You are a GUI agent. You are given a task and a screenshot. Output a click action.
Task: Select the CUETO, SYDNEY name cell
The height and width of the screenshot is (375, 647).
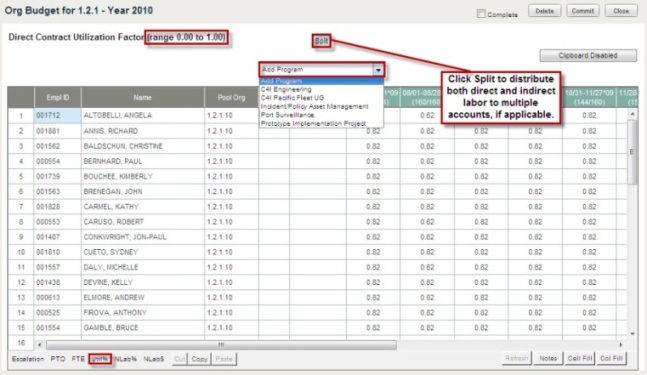point(143,252)
